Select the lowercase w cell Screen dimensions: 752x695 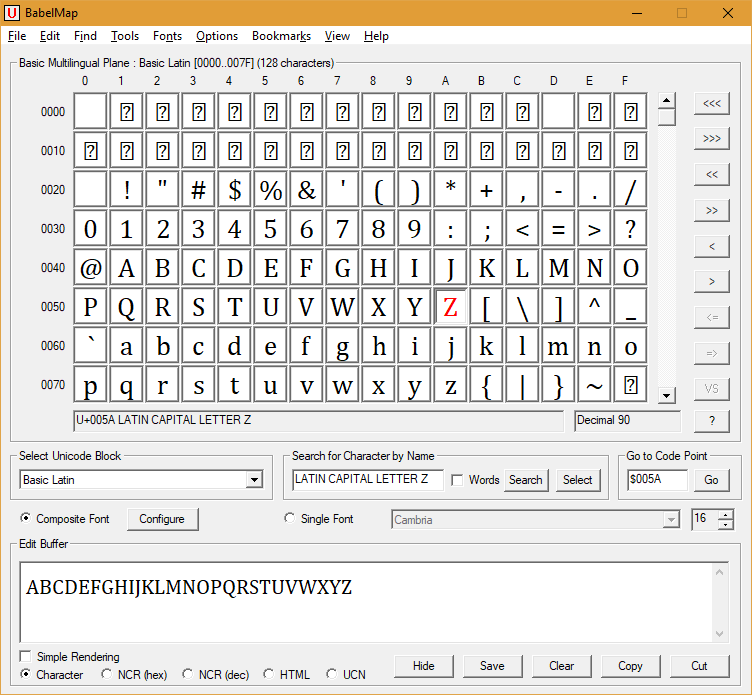point(342,385)
